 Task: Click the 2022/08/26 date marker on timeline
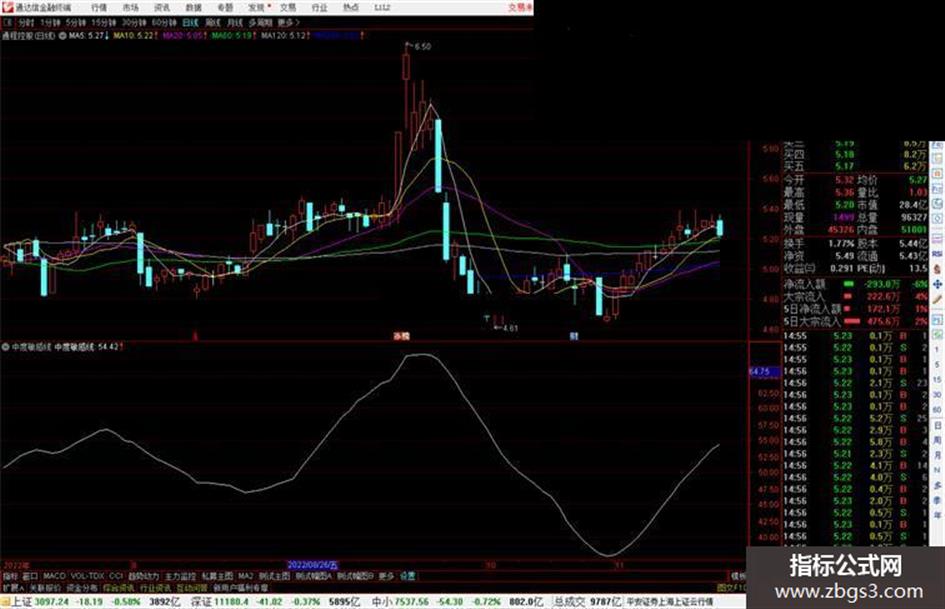click(x=313, y=566)
